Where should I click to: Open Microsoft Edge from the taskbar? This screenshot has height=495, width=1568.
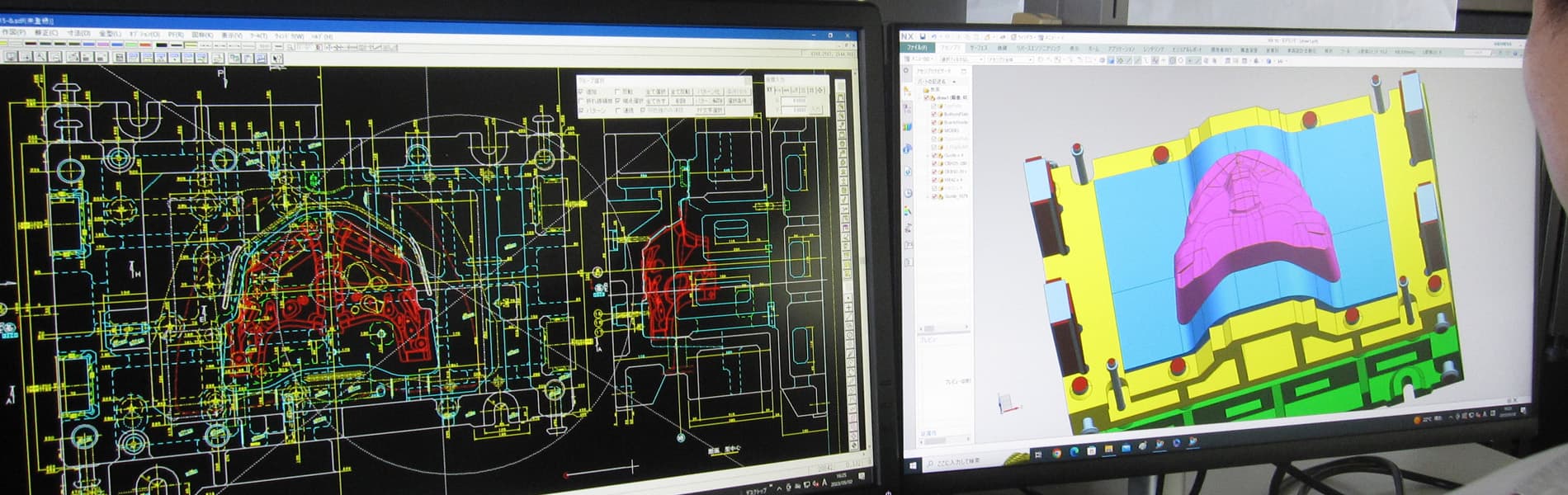tap(1074, 452)
